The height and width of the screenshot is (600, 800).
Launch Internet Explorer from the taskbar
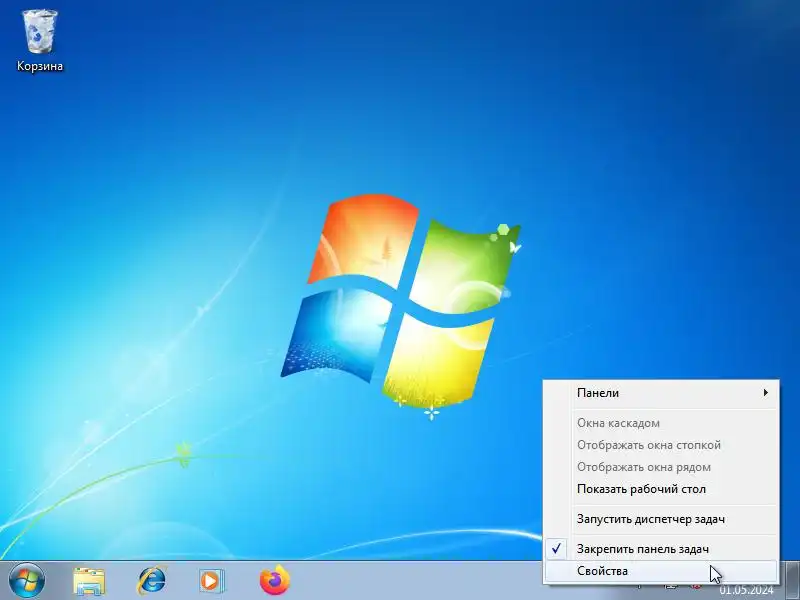tap(152, 581)
